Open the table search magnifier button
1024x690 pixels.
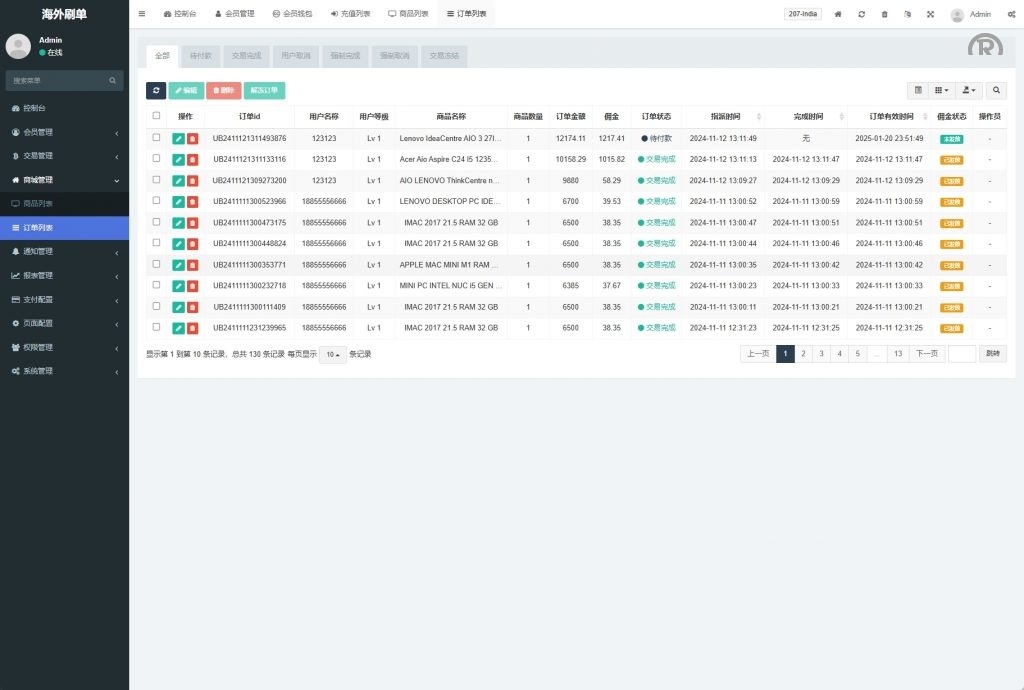[996, 90]
